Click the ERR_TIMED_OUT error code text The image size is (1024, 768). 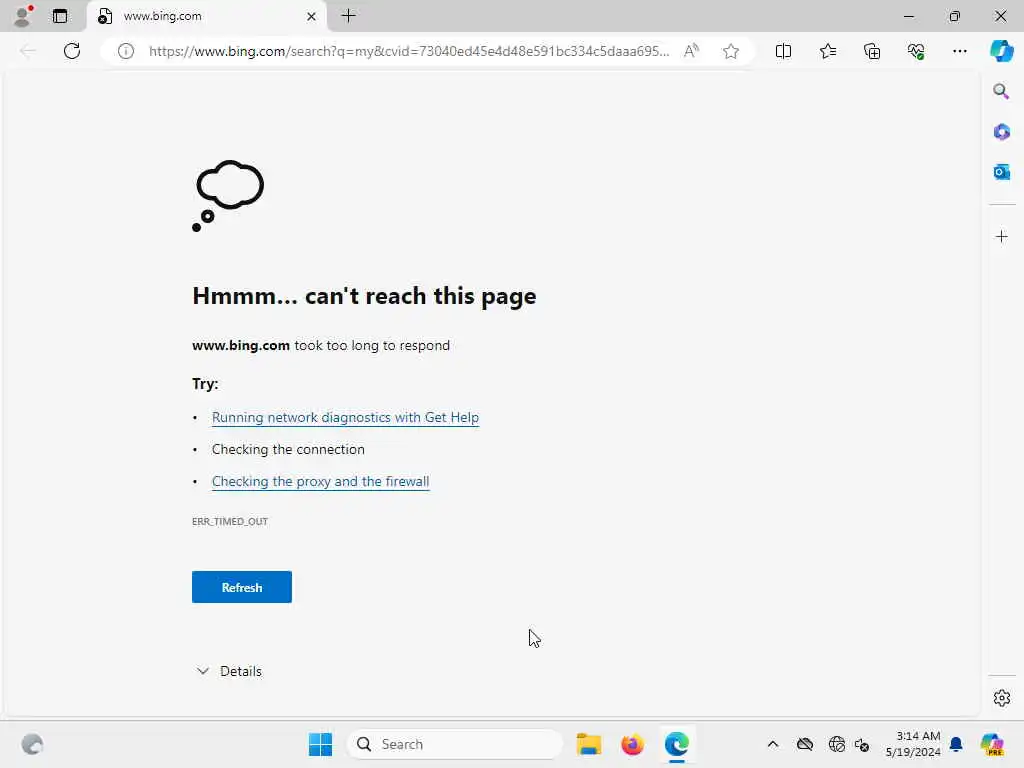tap(230, 521)
